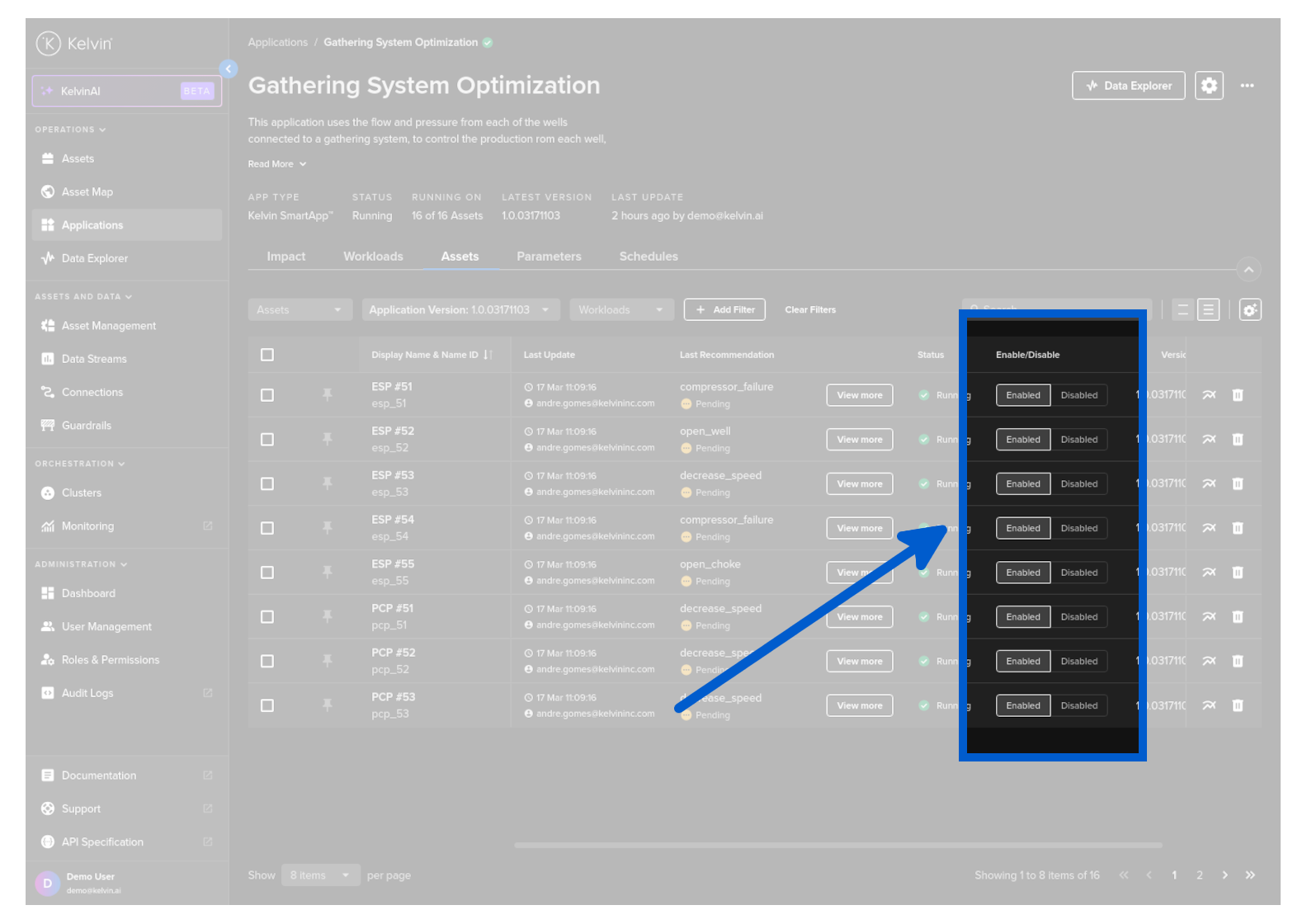
Task: Open the Parameters tab
Action: [549, 257]
